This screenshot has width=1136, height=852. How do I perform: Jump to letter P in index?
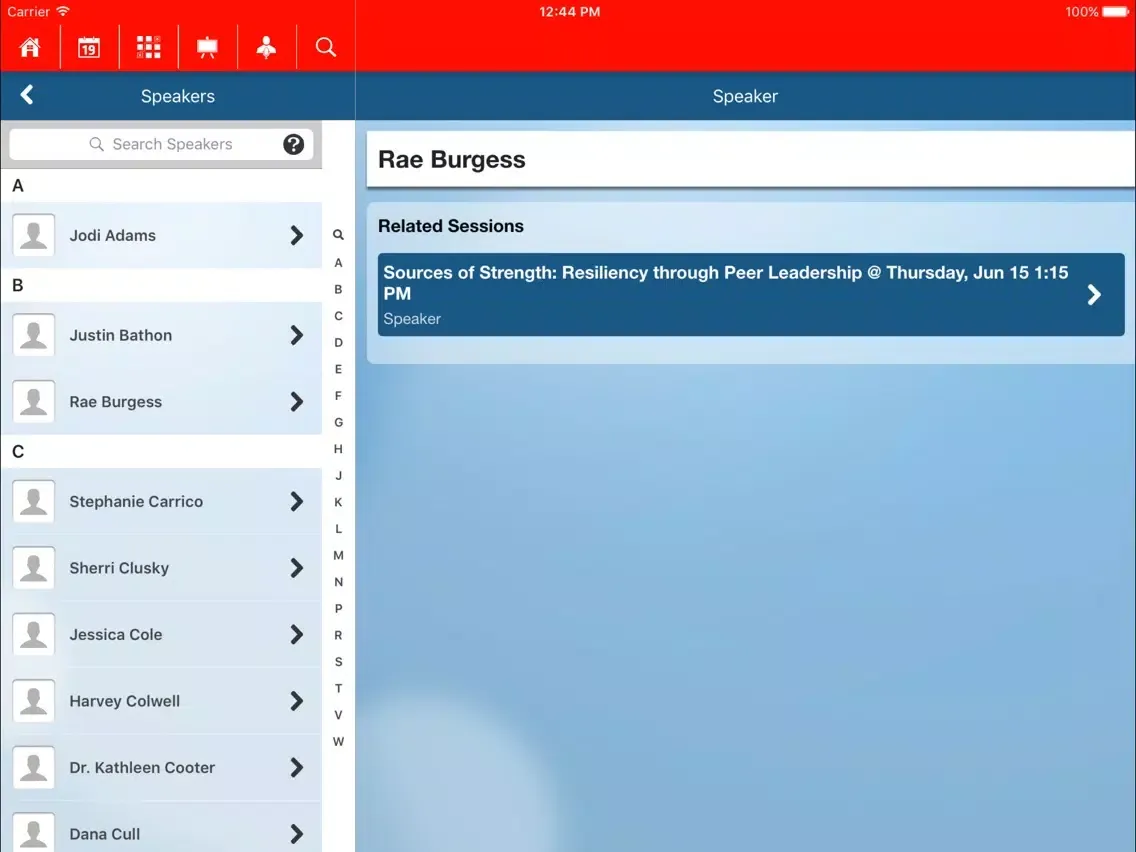point(338,609)
